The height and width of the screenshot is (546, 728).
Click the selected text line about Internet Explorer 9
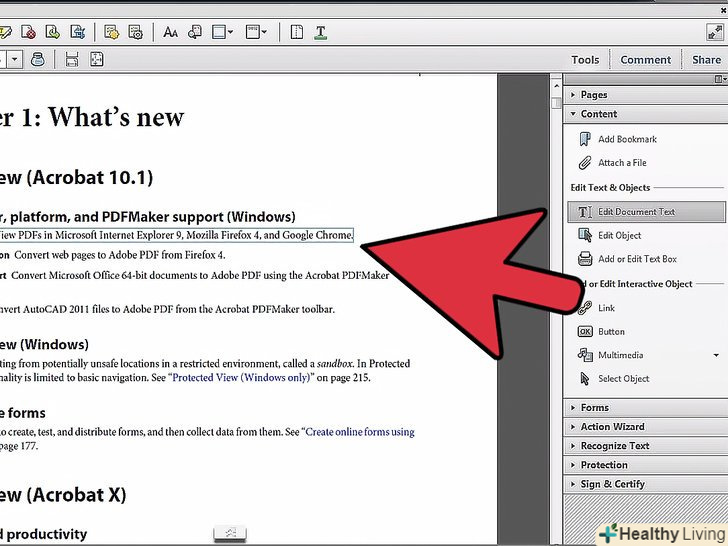176,235
